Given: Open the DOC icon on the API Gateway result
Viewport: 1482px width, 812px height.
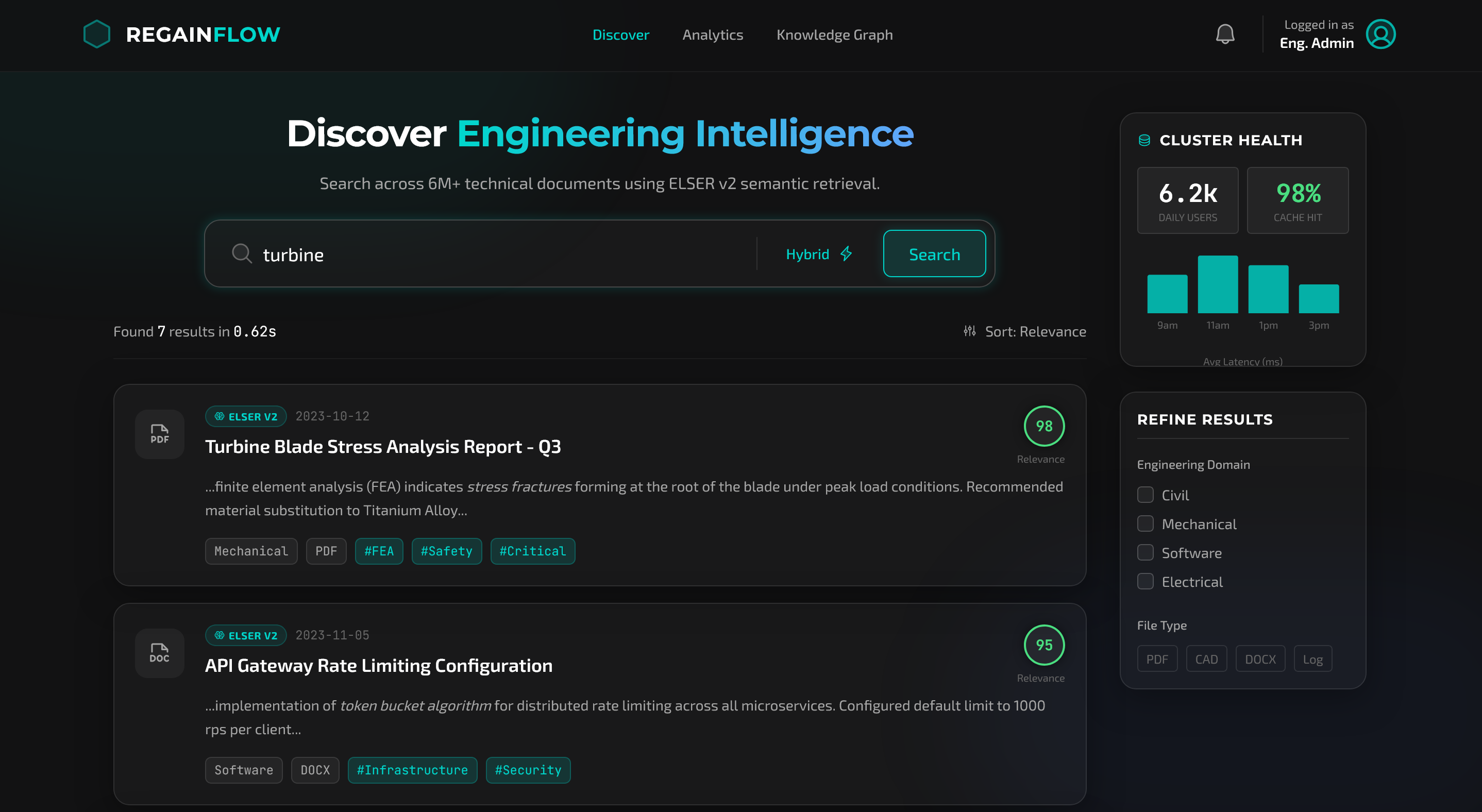Looking at the screenshot, I should tap(159, 654).
